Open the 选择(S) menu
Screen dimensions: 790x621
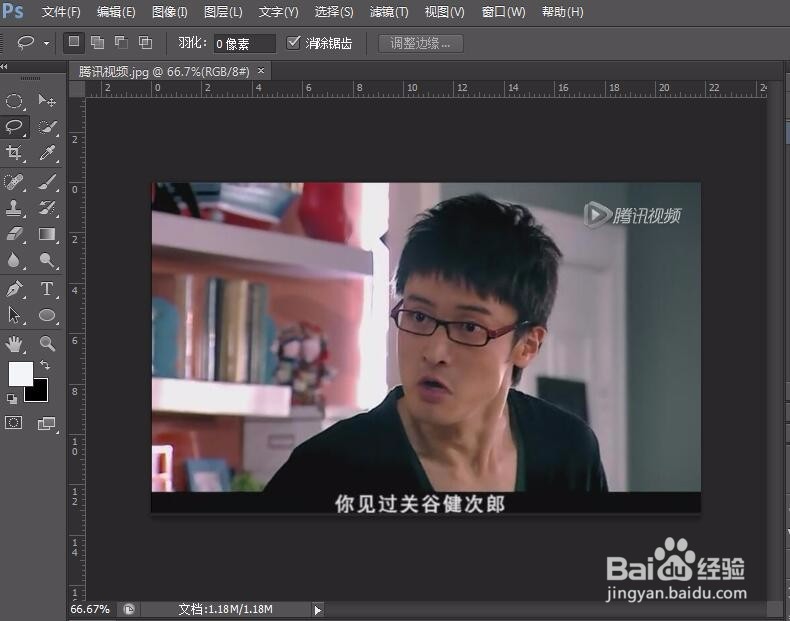(334, 12)
